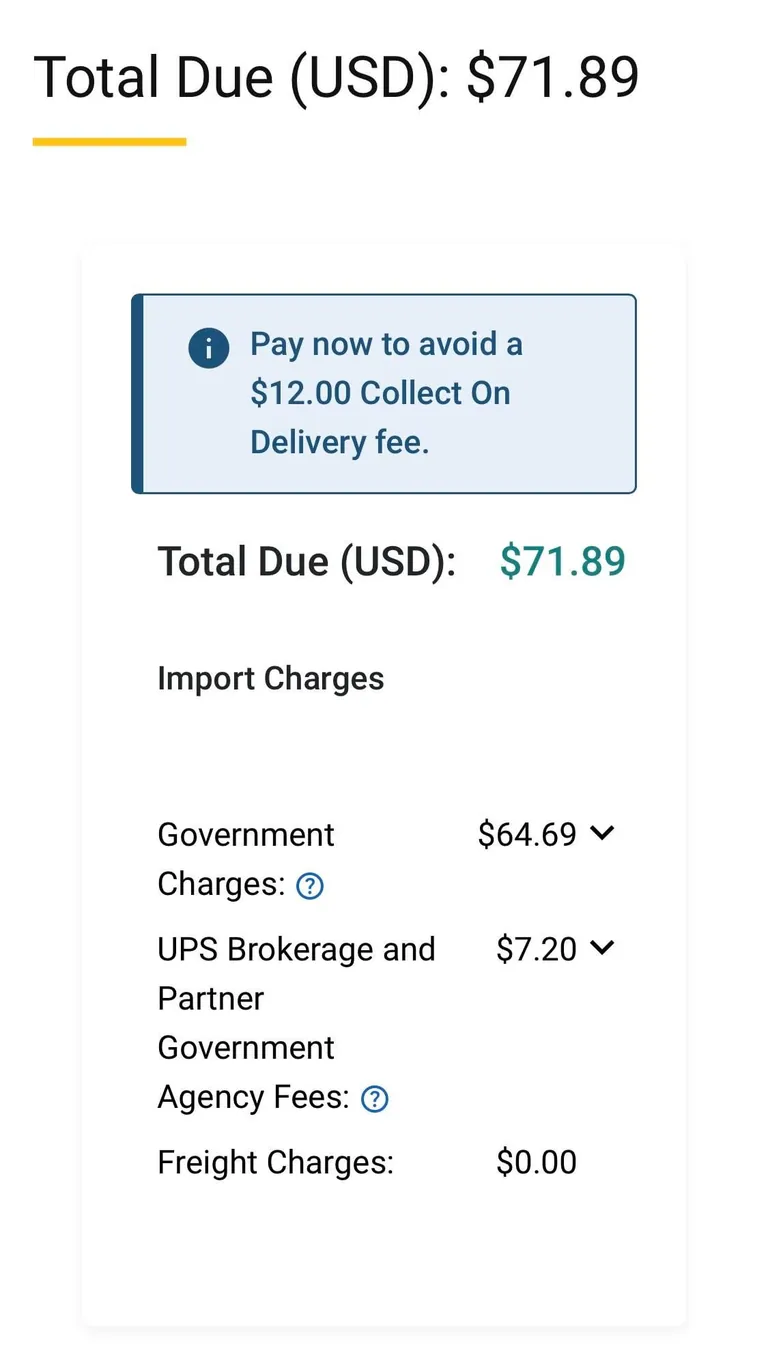Click the Pay now banner text

385,392
